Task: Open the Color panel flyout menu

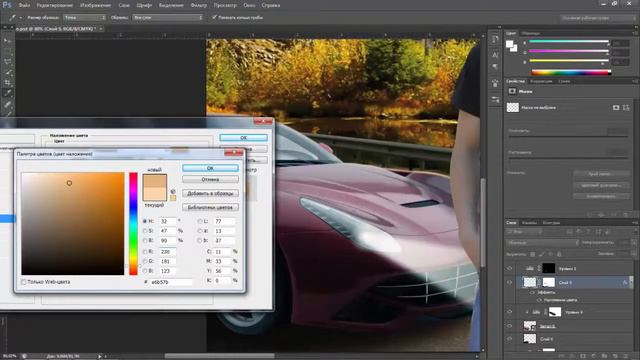Action: pos(635,33)
